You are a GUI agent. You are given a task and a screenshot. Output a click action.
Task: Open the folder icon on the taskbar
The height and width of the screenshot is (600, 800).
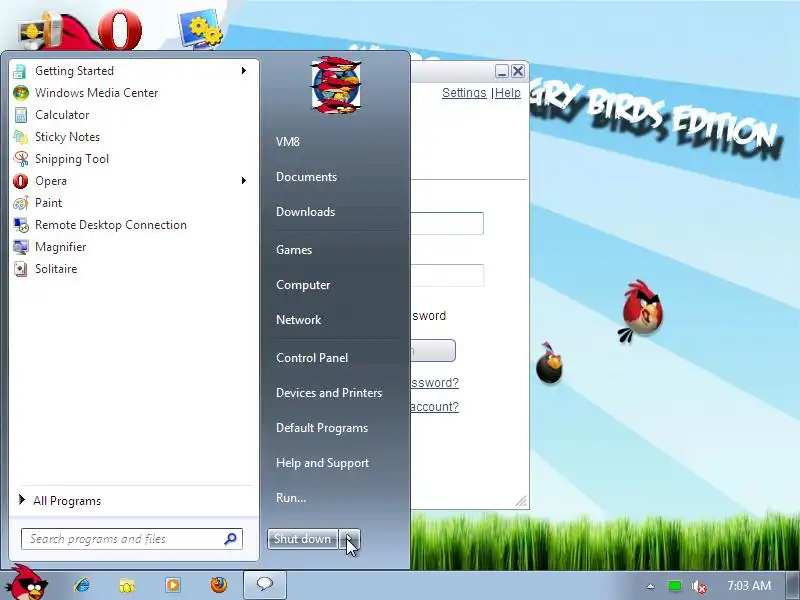point(127,585)
